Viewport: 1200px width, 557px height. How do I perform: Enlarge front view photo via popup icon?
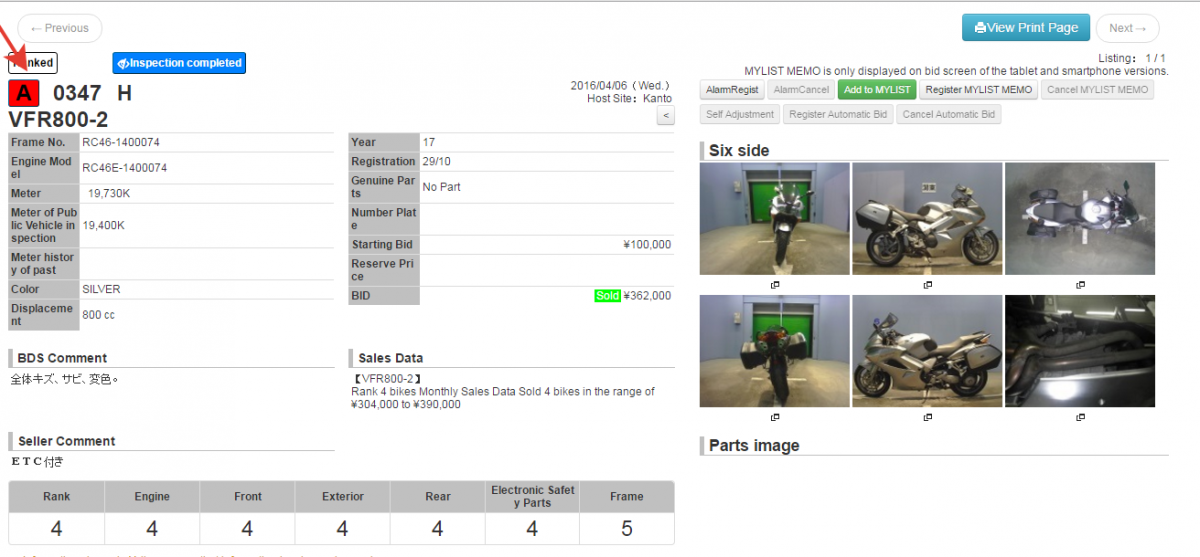775,285
